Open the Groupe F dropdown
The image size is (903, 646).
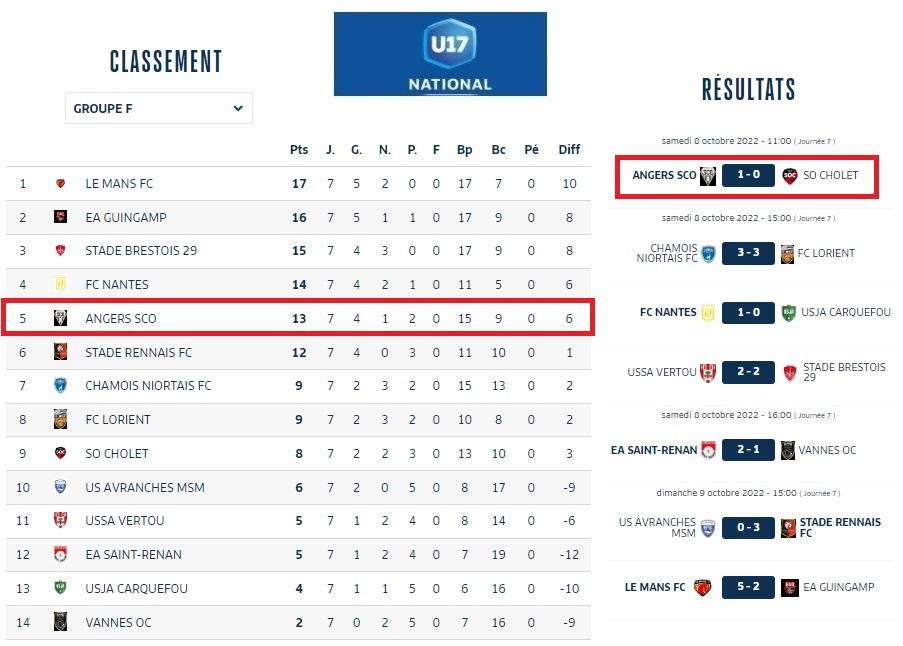coord(158,108)
